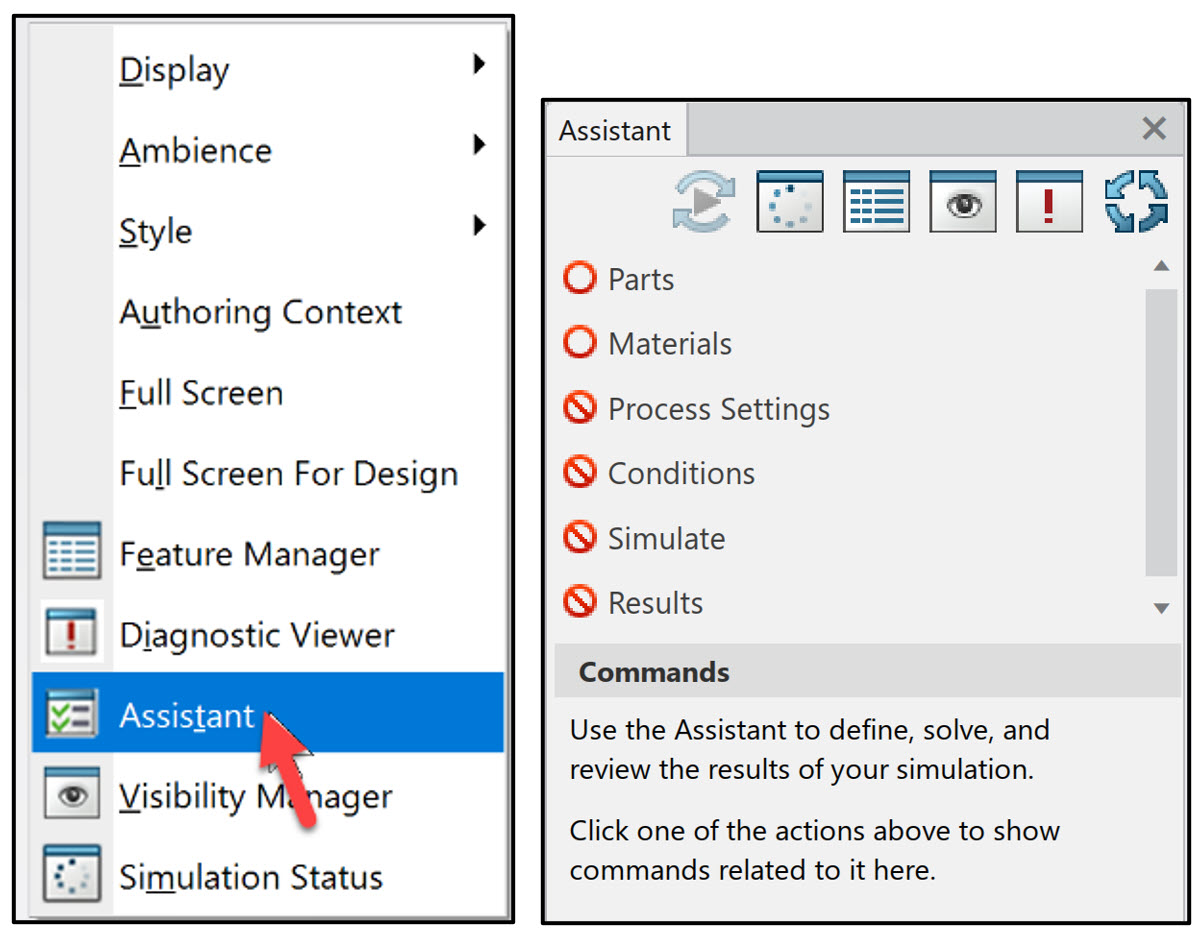Click the Assistant checklist icon in the menu

[x=72, y=714]
